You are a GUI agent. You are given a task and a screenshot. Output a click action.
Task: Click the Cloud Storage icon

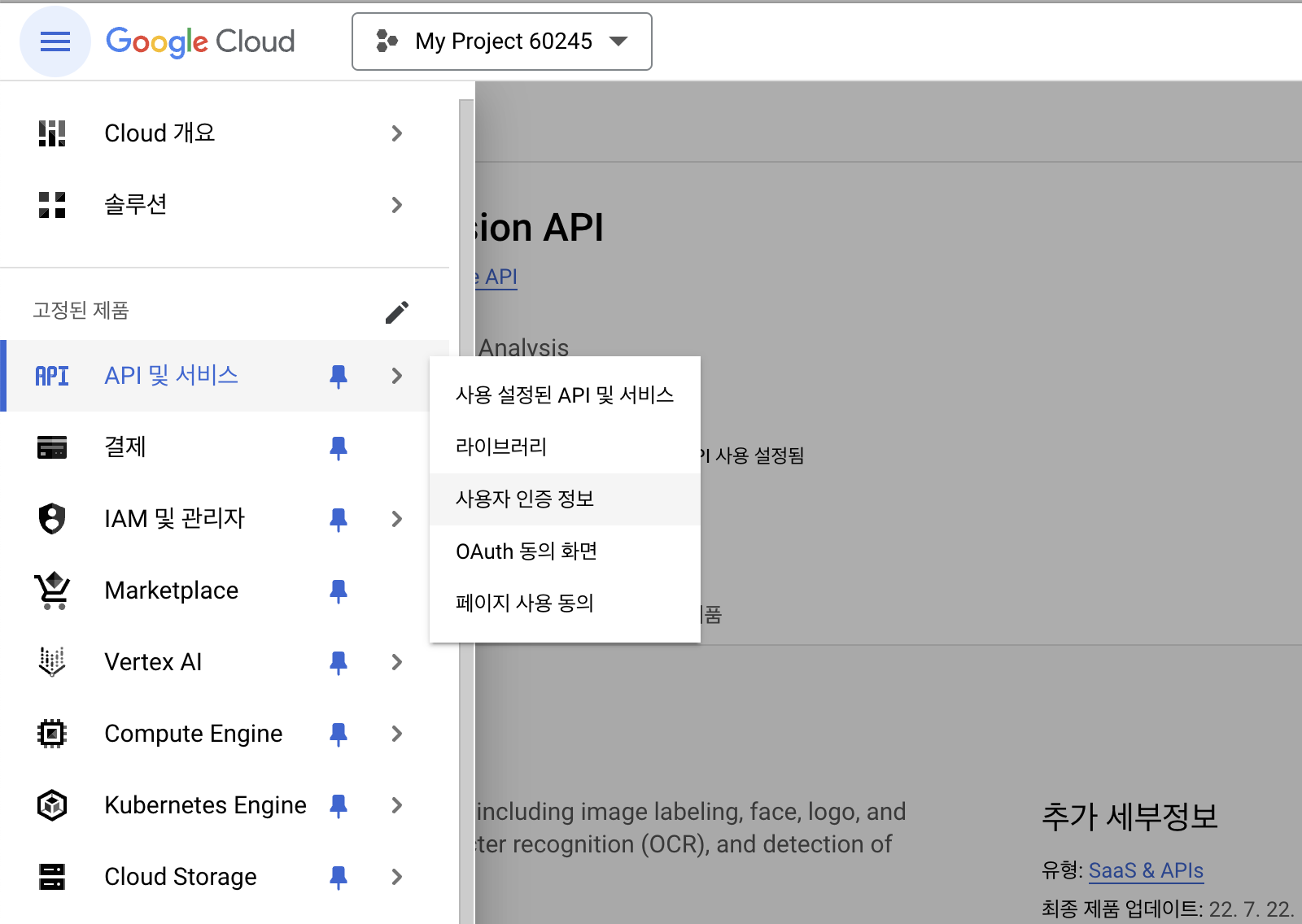tap(52, 877)
